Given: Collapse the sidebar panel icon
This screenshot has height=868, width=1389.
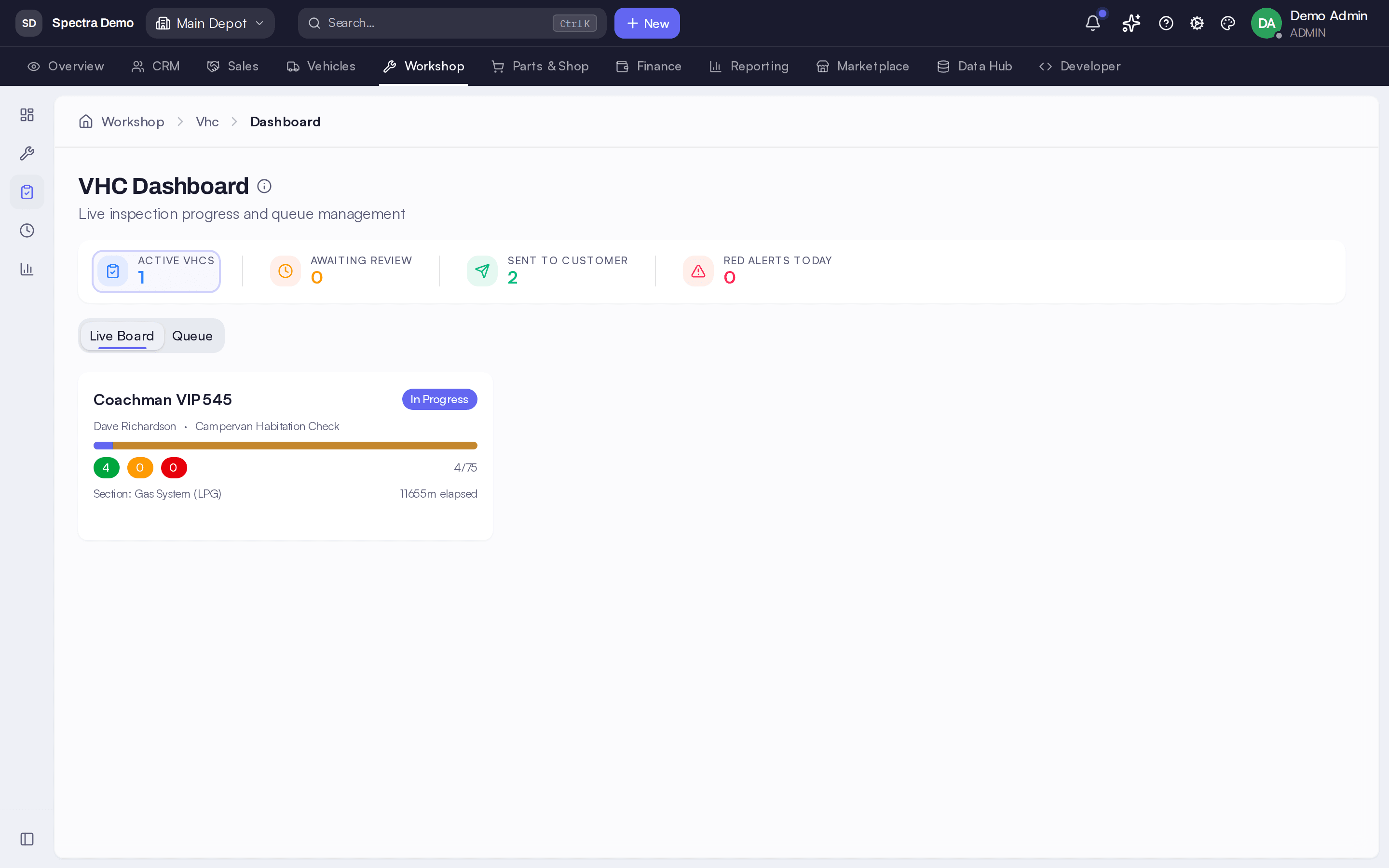Looking at the screenshot, I should tap(27, 839).
